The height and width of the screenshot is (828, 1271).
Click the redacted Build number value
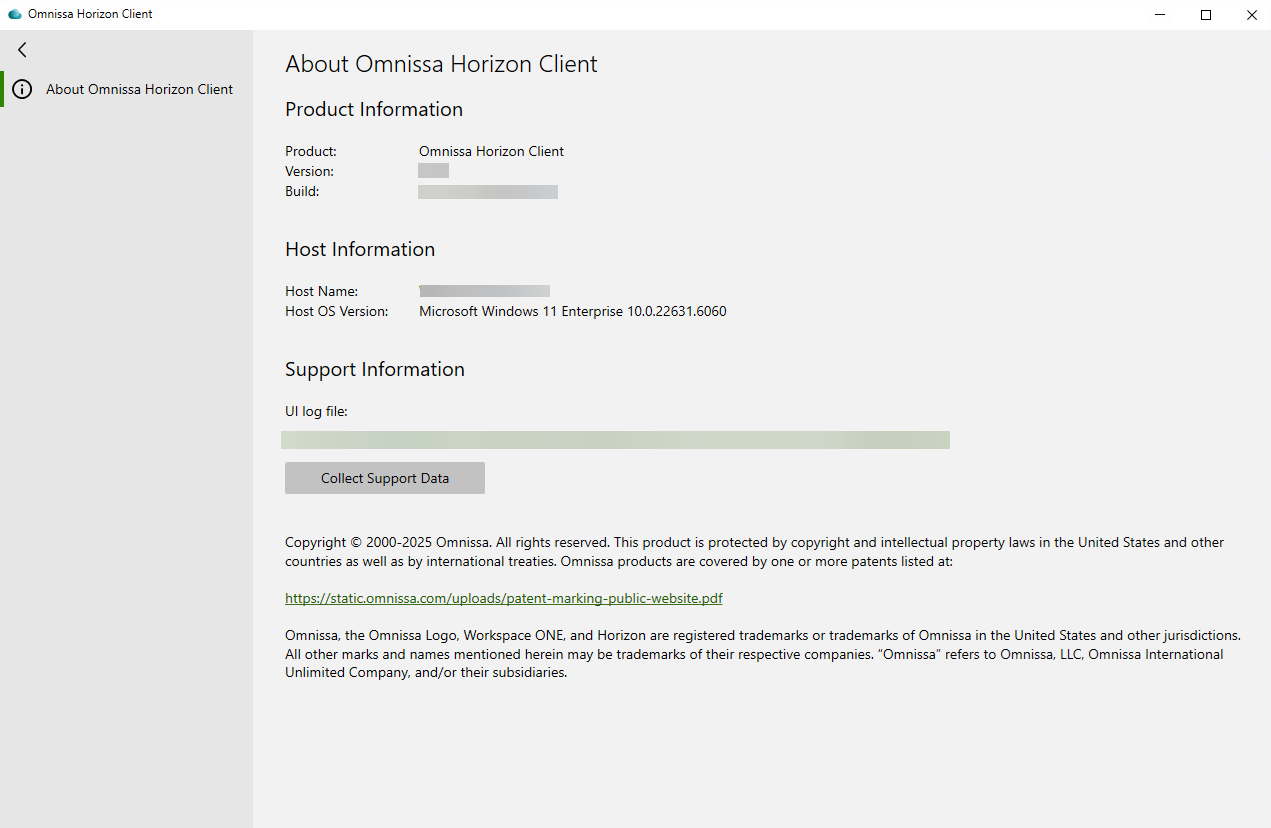pos(488,191)
